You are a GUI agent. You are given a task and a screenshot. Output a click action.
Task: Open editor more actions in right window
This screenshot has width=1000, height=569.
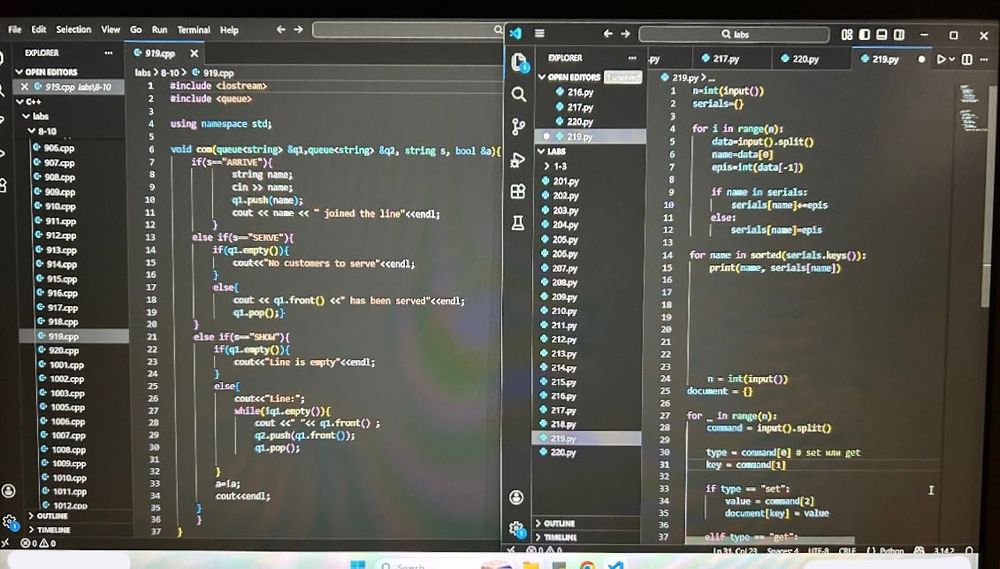tap(985, 59)
